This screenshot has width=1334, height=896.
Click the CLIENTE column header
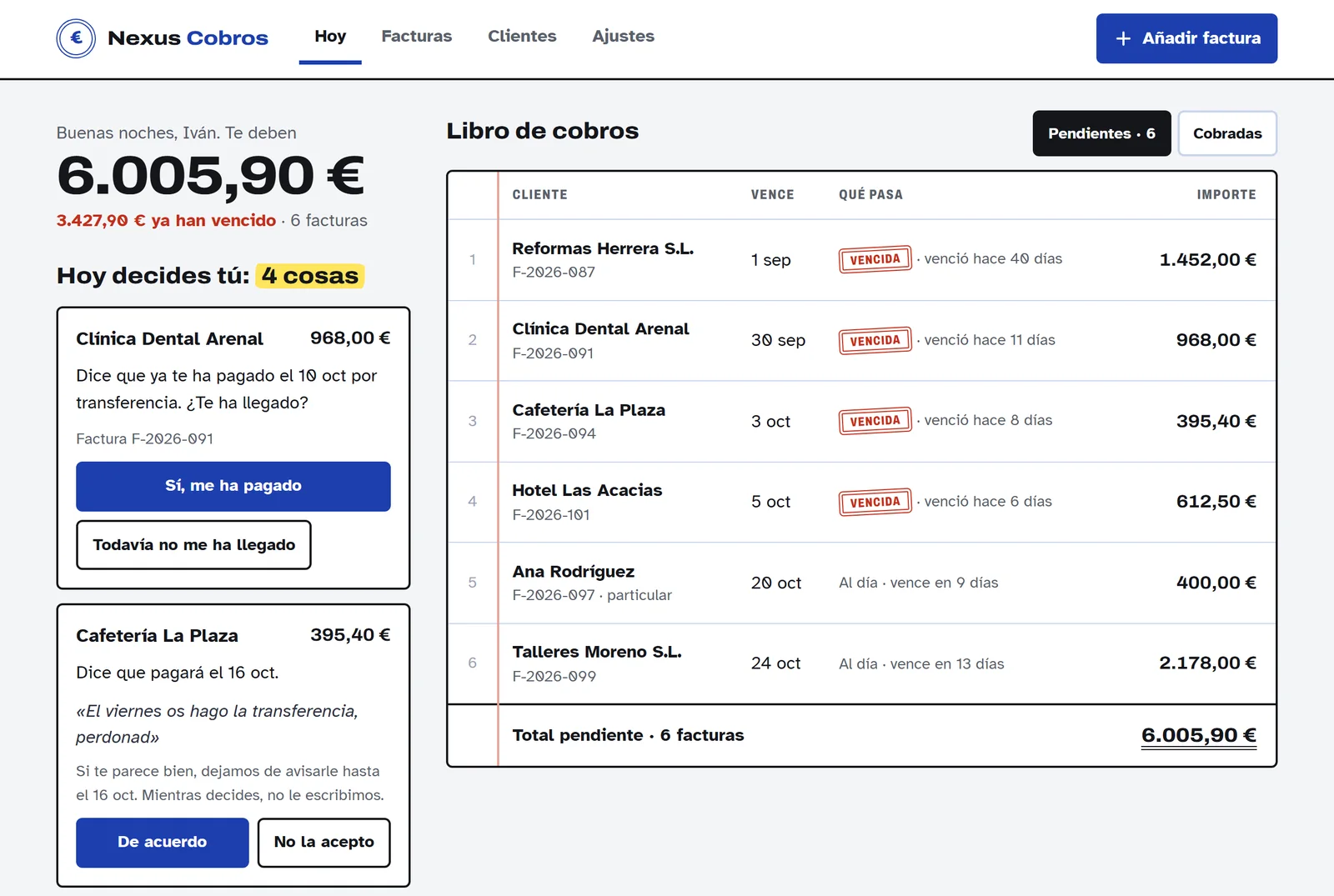539,194
